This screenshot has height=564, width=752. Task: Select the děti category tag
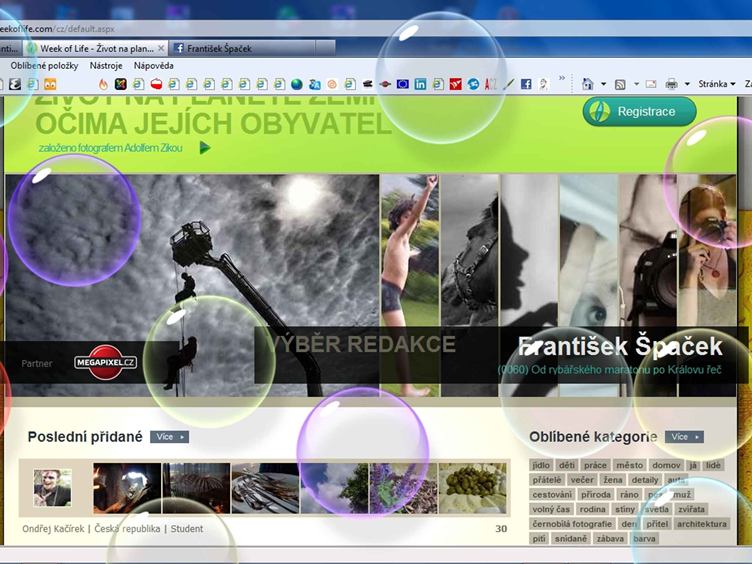566,465
